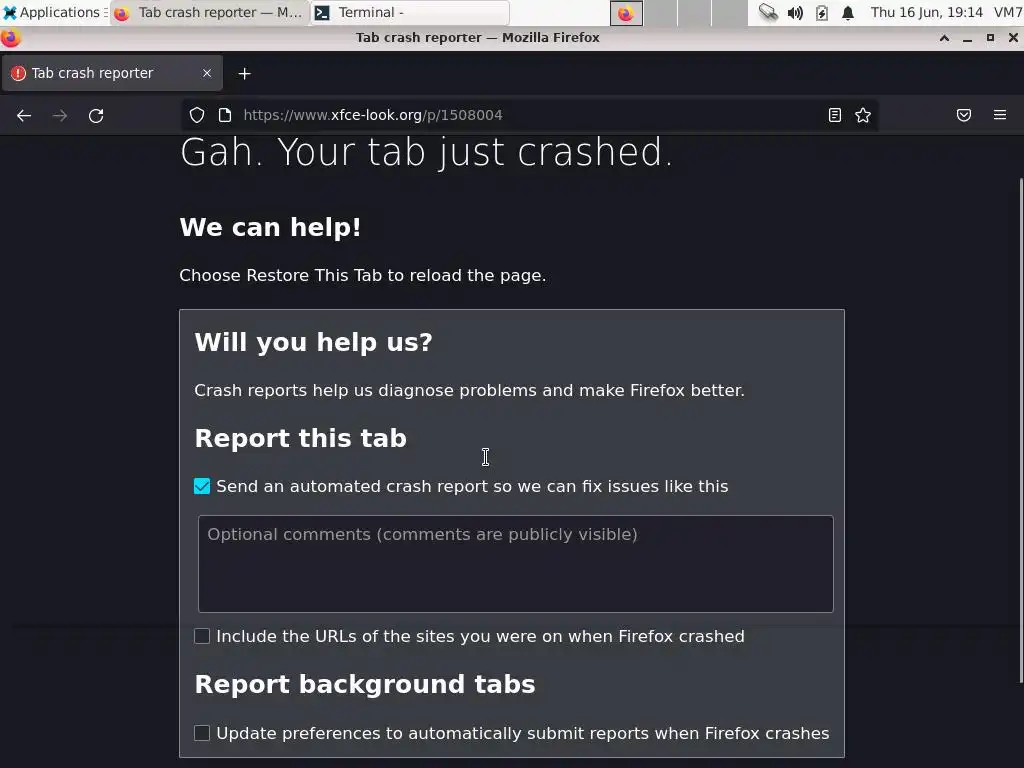1024x768 pixels.
Task: Open a new tab with plus button
Action: pyautogui.click(x=244, y=74)
